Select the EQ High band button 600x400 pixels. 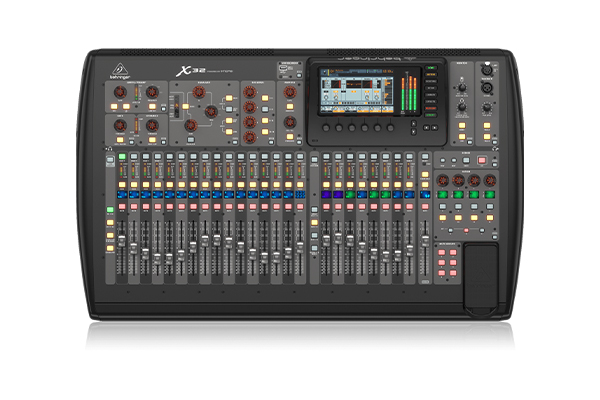229,98
